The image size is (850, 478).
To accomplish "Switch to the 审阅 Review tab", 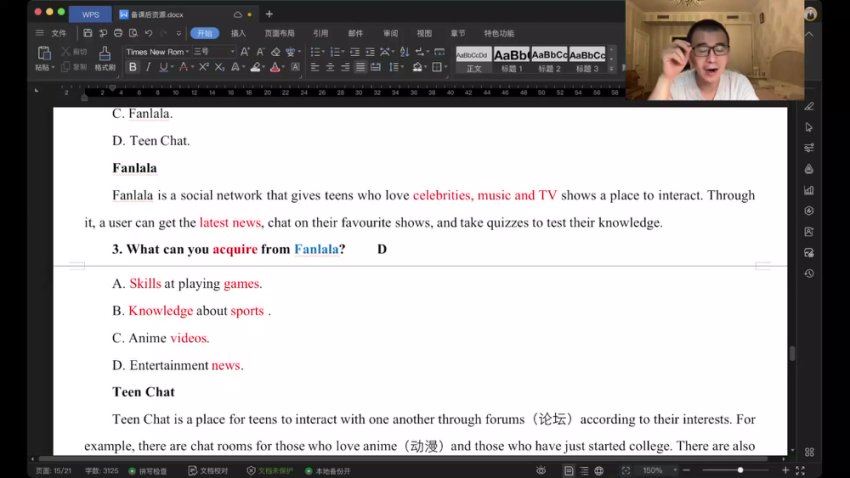I will click(390, 33).
